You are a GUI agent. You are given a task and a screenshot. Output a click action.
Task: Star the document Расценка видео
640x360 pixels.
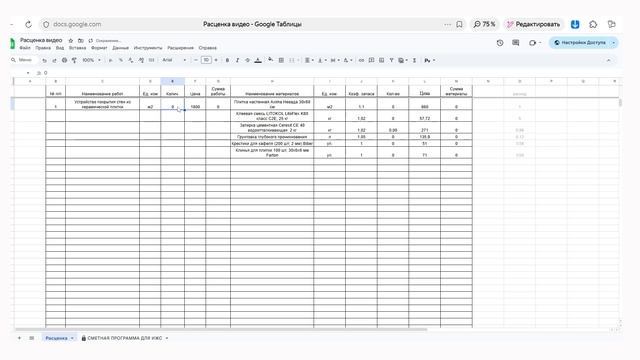[x=71, y=40]
